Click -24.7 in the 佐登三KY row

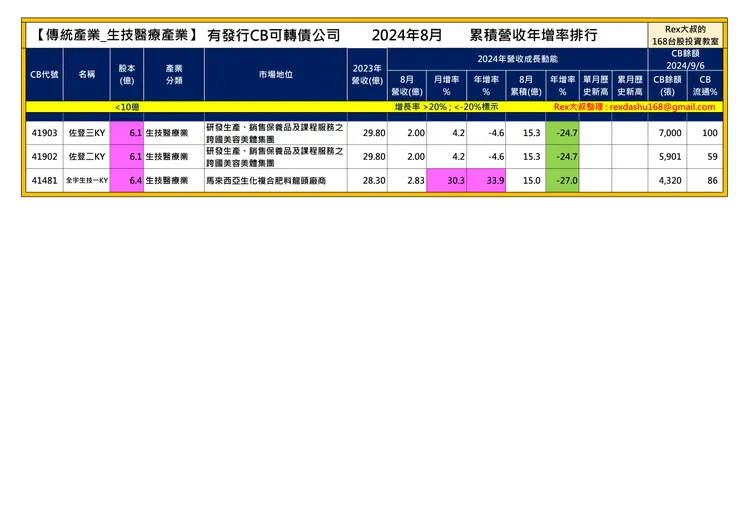(562, 133)
